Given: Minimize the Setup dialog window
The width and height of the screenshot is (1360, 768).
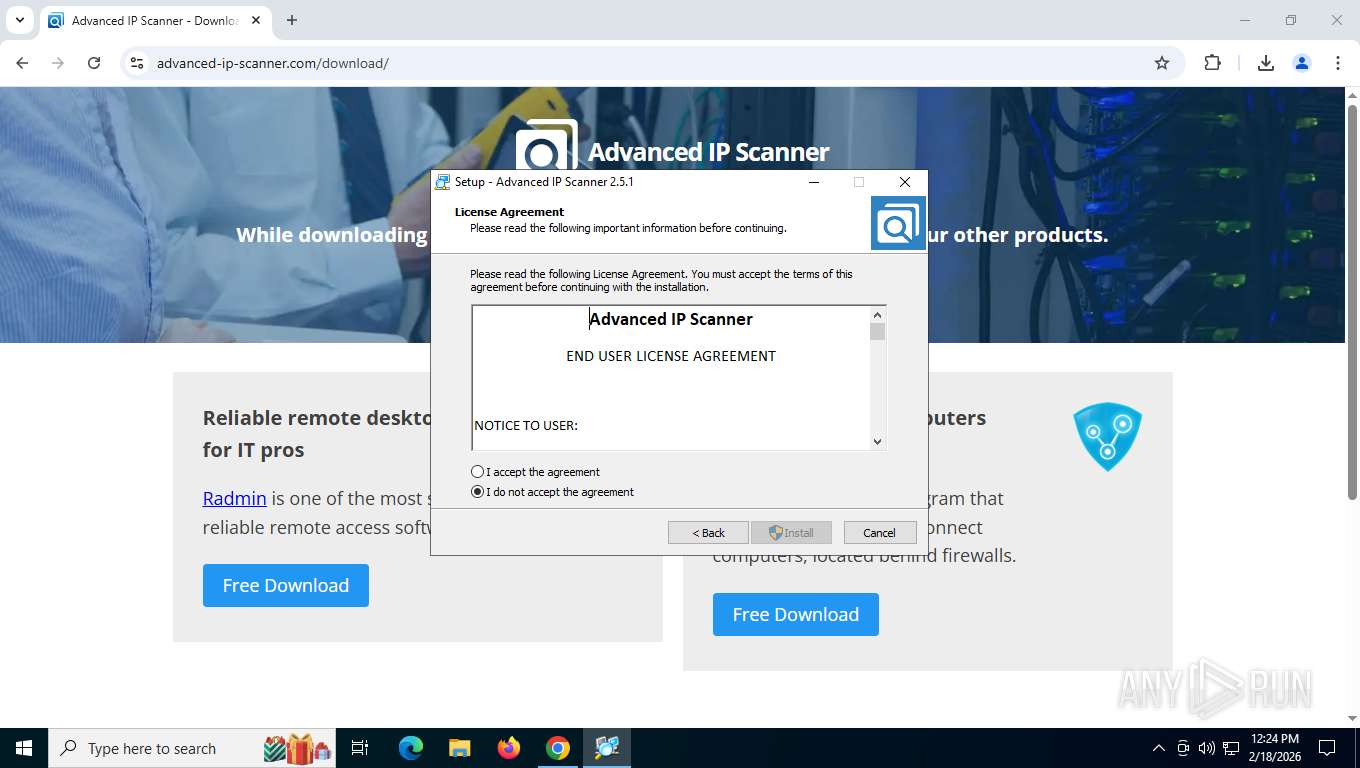Looking at the screenshot, I should click(x=814, y=182).
